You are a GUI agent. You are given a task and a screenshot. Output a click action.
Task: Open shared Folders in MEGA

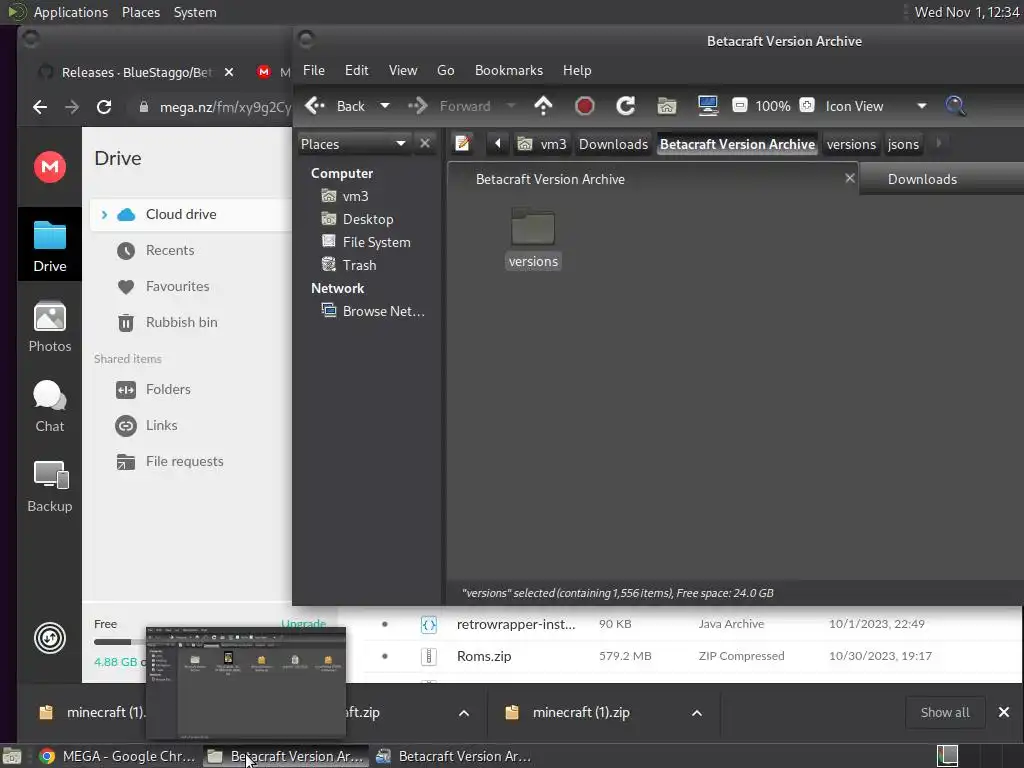[168, 389]
